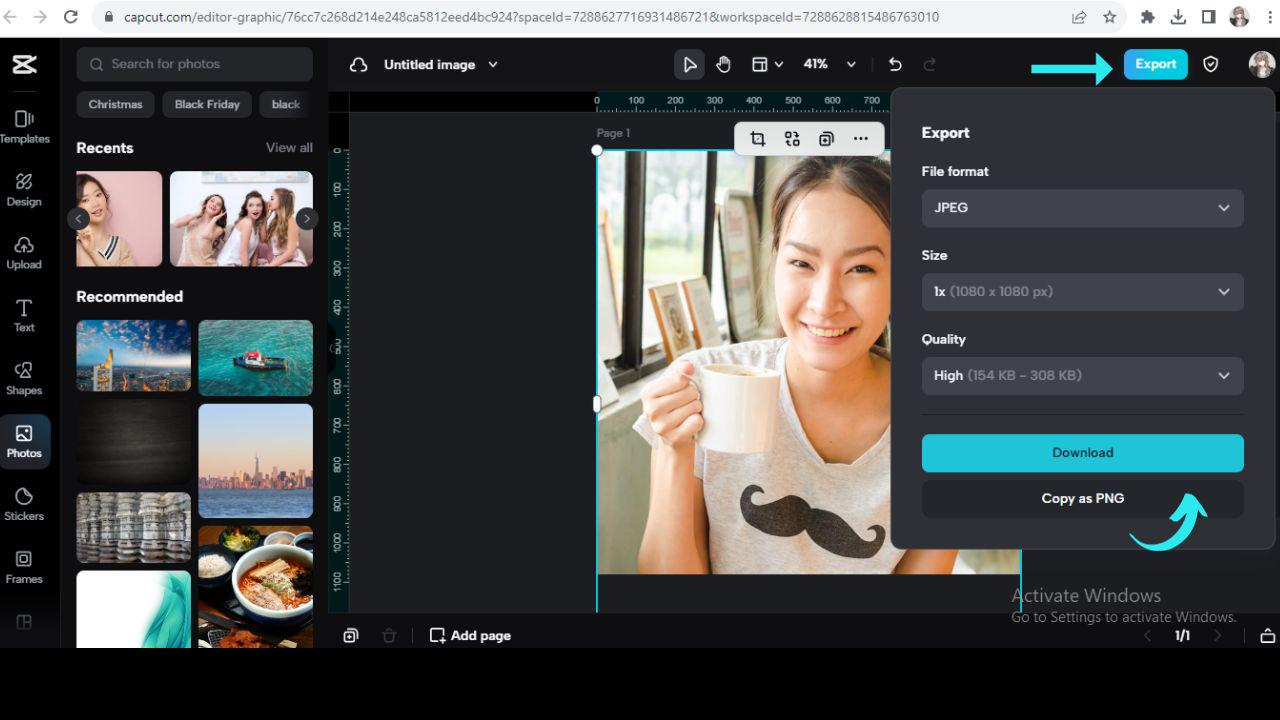Open more options with the ellipsis icon

pos(861,139)
